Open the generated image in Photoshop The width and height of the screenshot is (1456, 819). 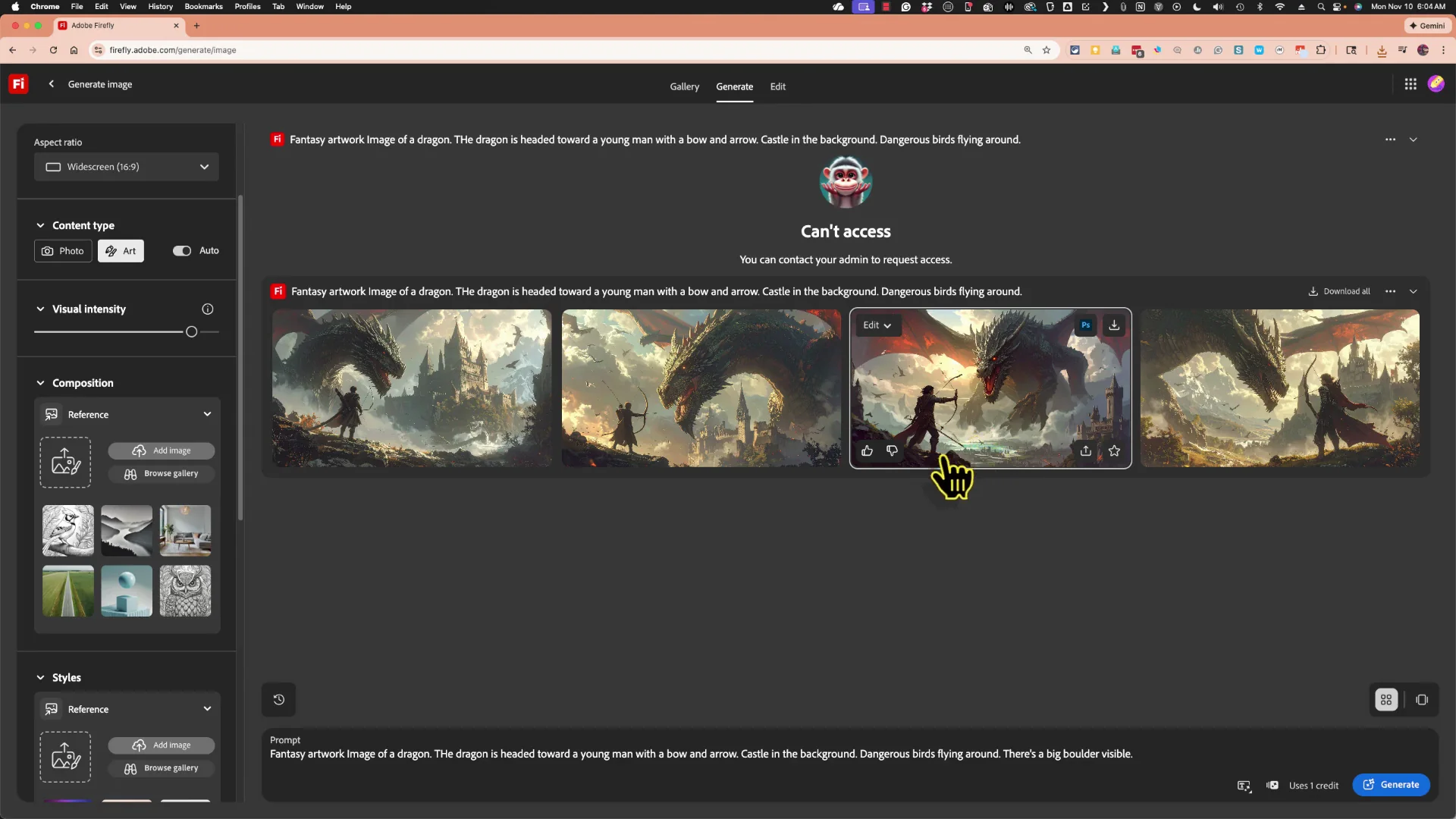pos(1086,325)
